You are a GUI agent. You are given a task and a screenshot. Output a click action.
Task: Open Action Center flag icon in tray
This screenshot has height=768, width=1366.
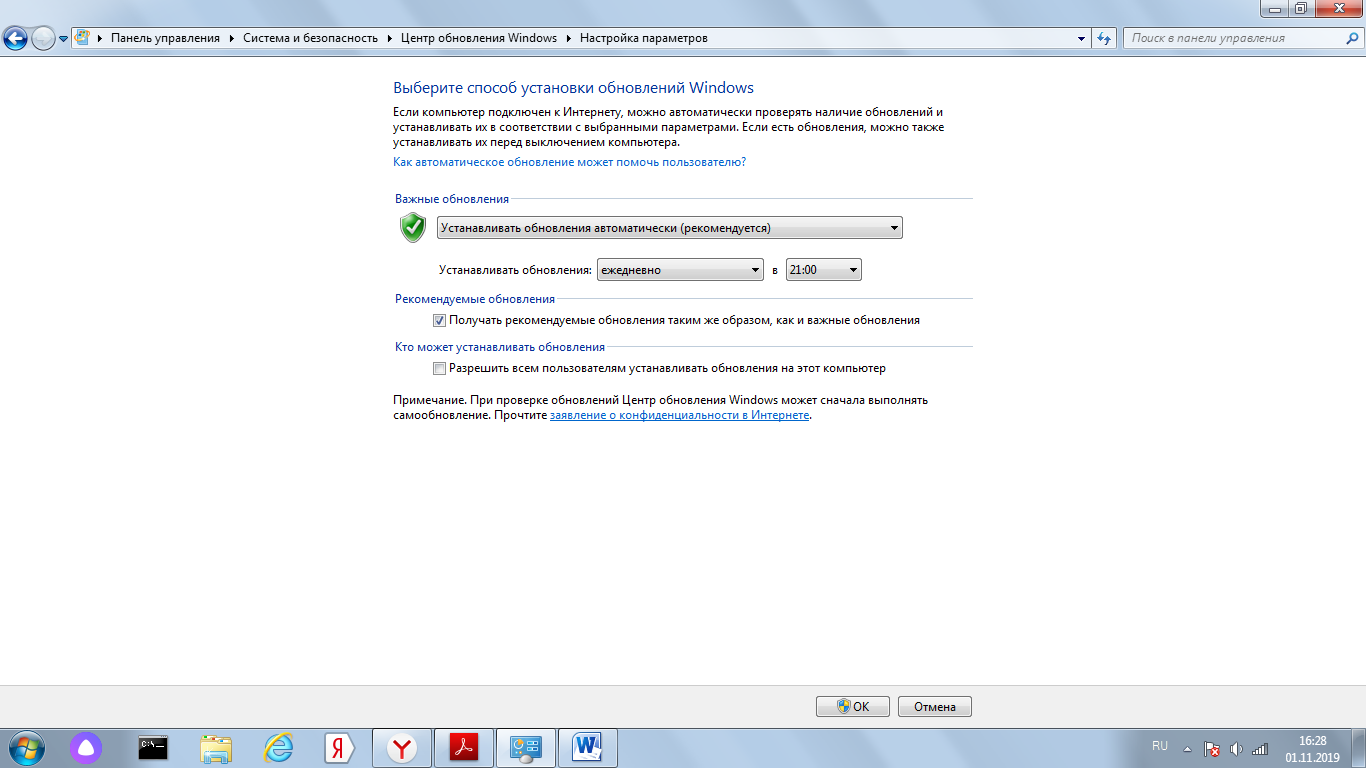pos(1212,748)
